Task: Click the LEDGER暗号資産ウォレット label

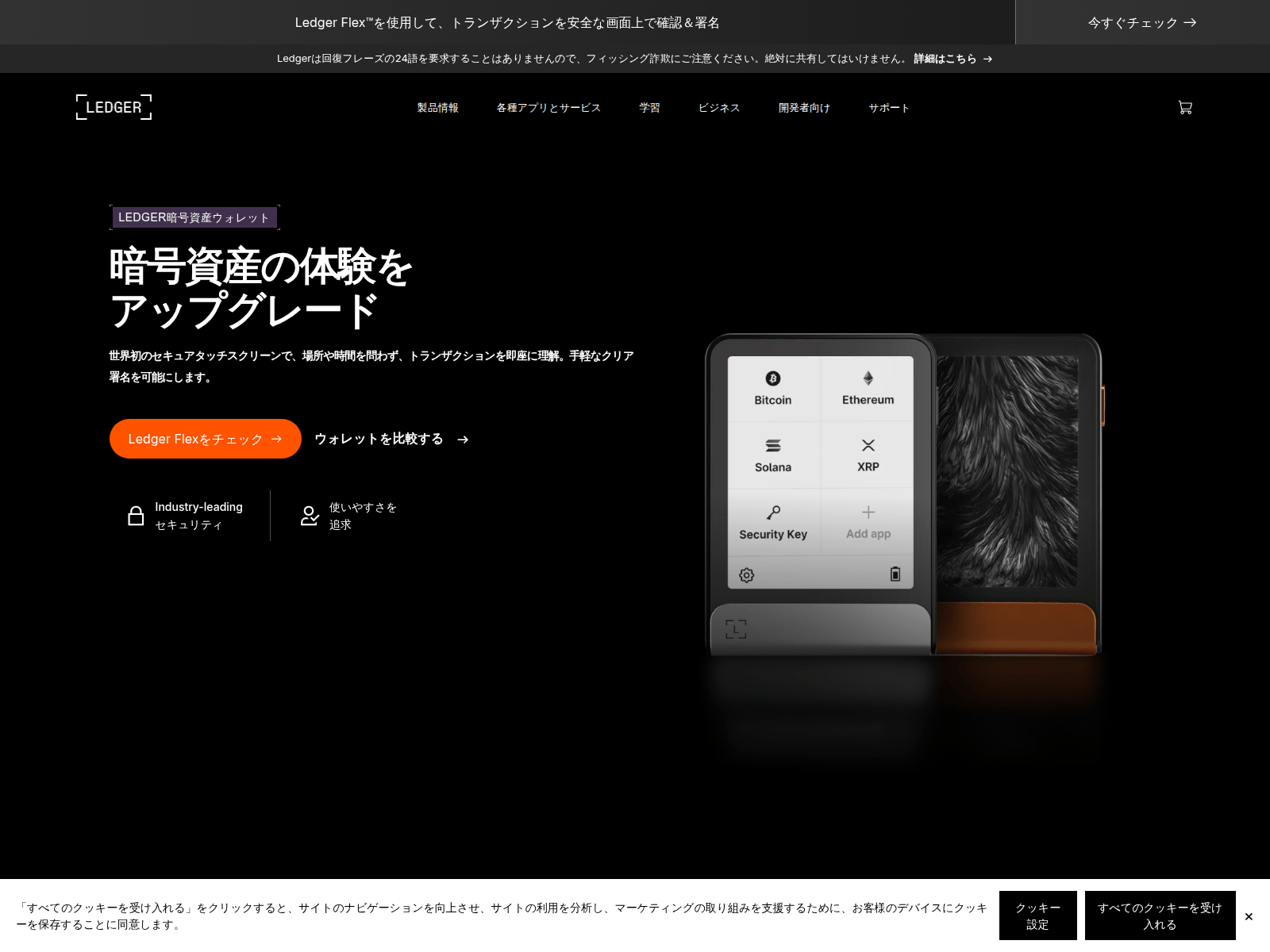Action: [194, 217]
